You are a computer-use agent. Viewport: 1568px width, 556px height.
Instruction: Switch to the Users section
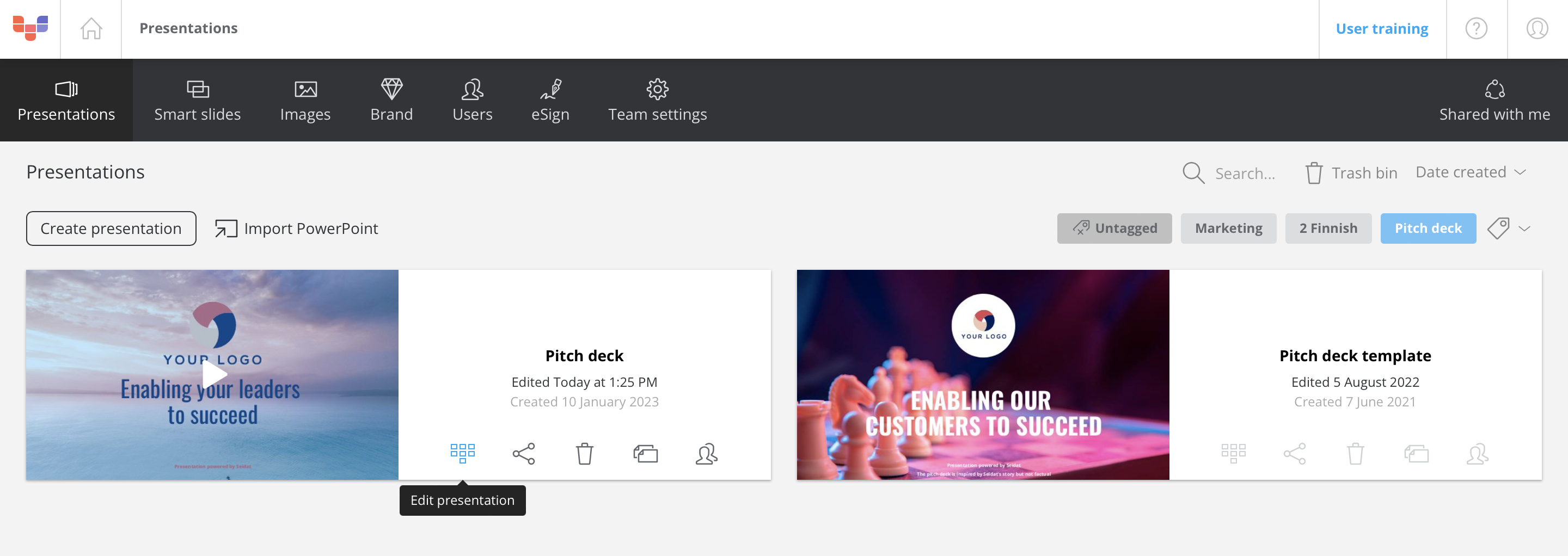coord(473,100)
